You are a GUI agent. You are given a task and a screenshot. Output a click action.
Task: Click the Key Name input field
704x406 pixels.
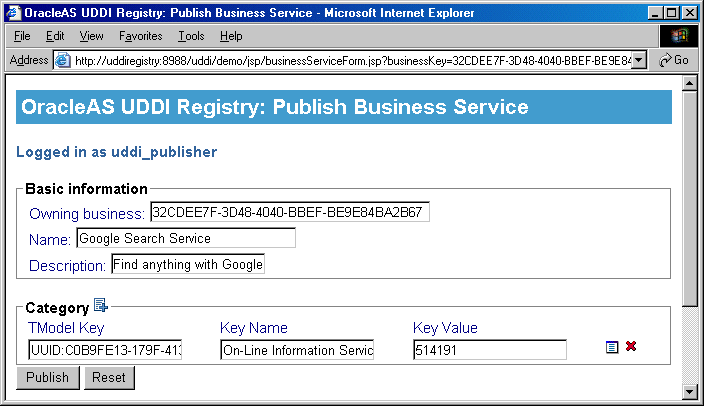pyautogui.click(x=297, y=349)
